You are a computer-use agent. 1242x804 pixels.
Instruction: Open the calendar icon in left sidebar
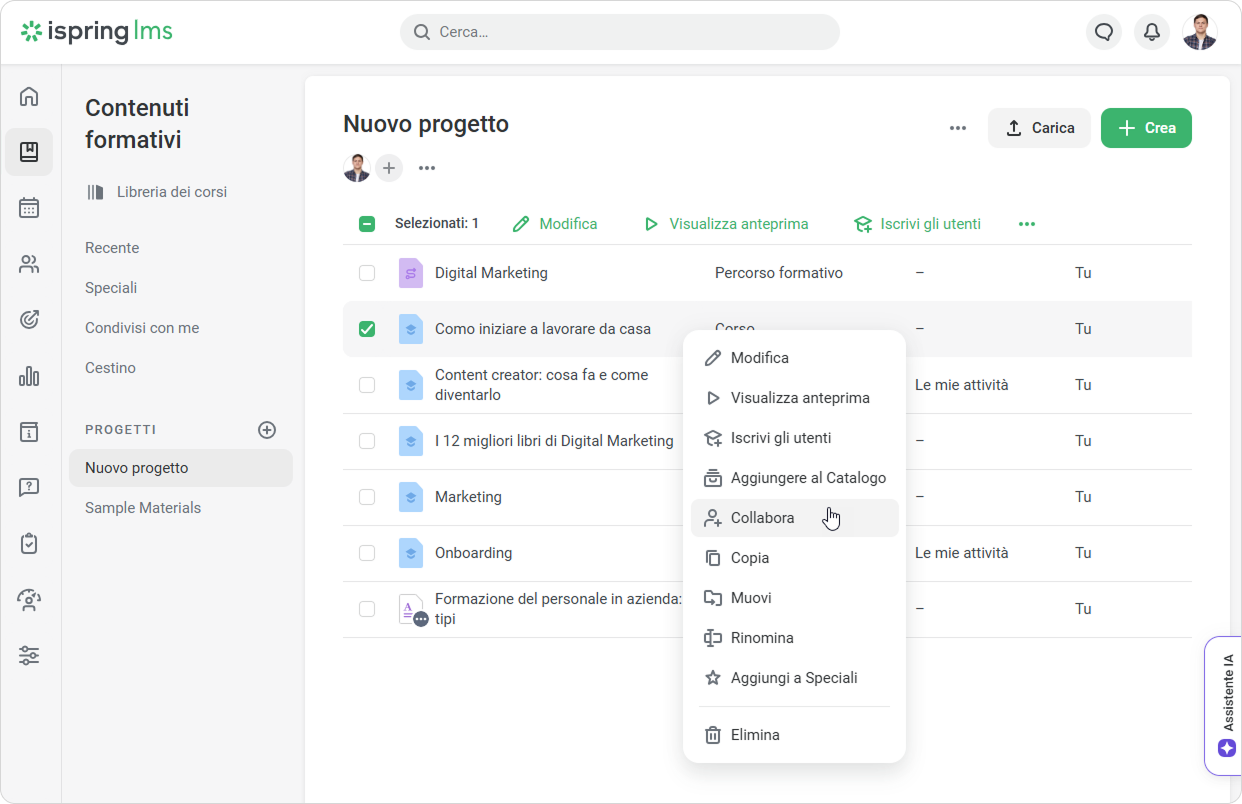[29, 208]
